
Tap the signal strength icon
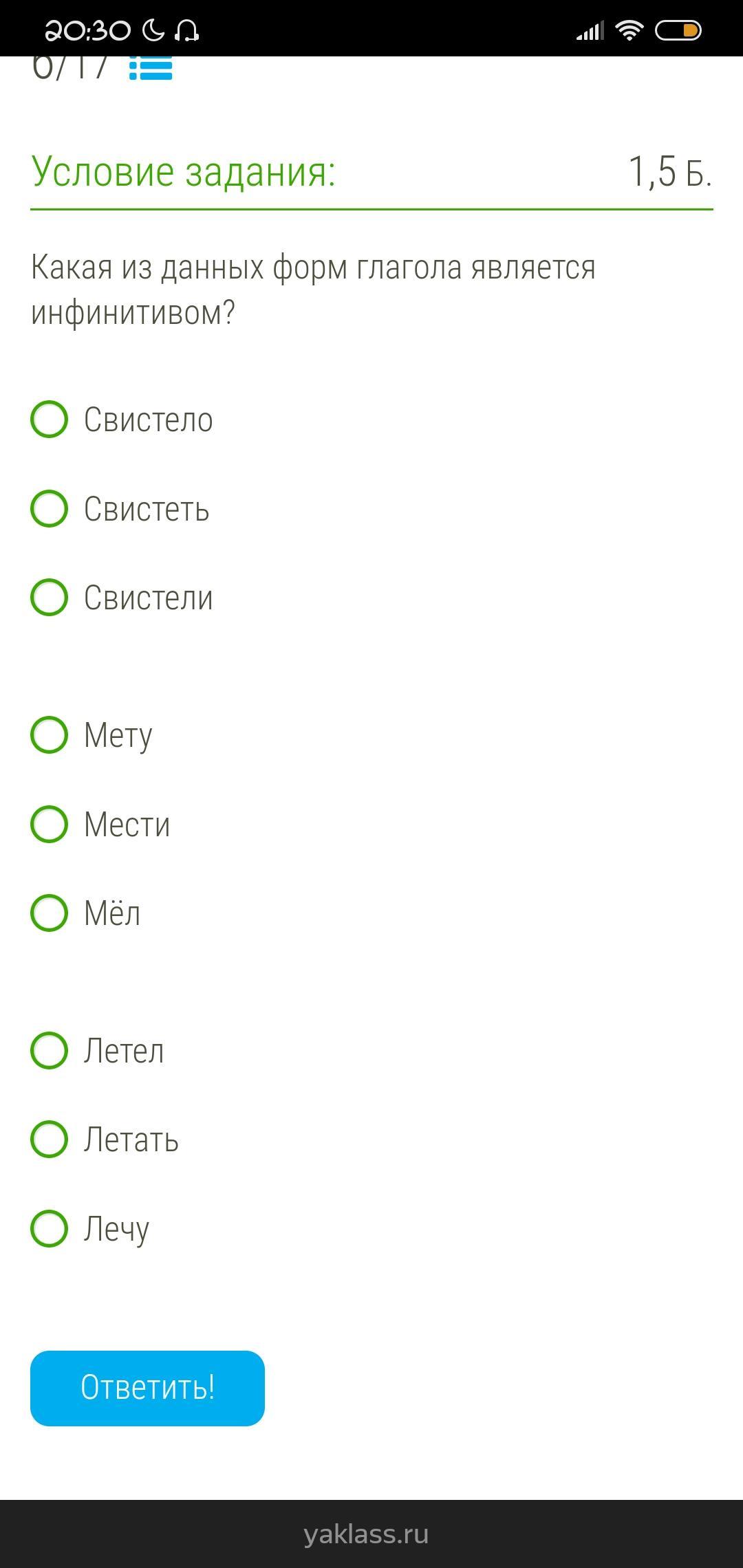pyautogui.click(x=590, y=31)
